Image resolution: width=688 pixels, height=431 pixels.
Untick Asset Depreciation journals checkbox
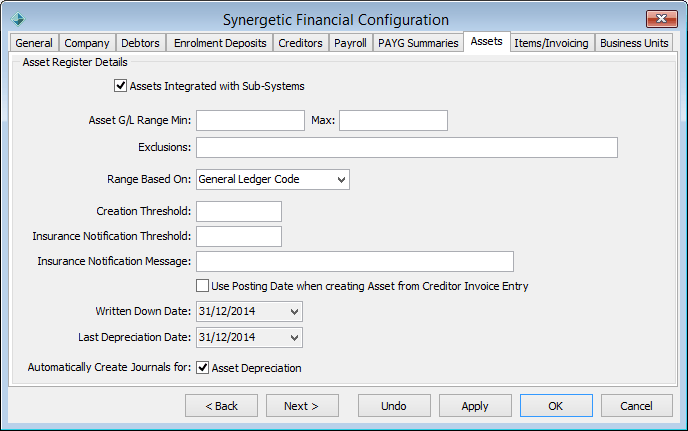[202, 367]
